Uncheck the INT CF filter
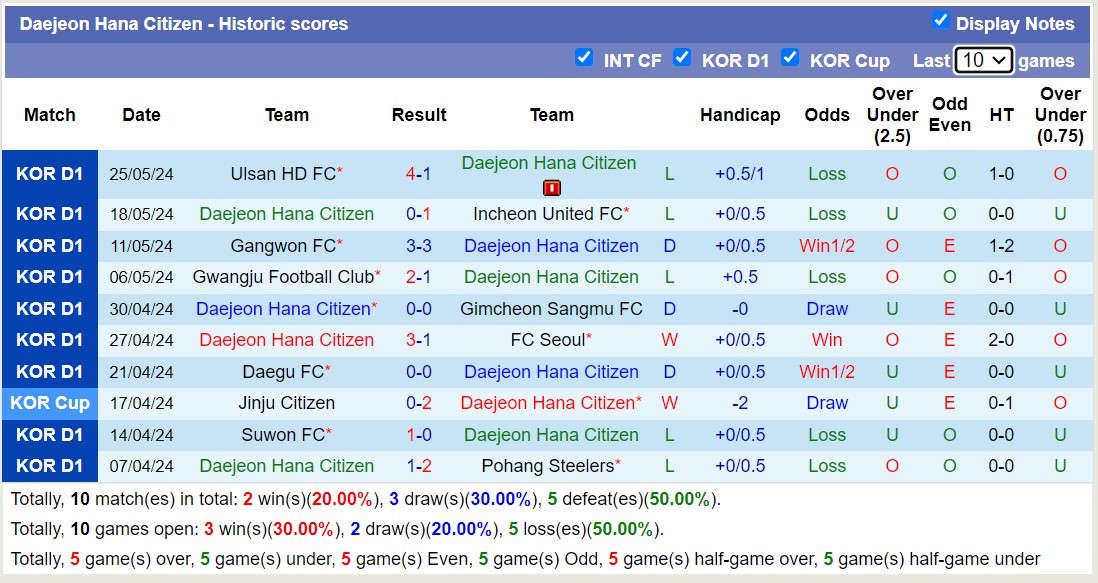 [584, 58]
